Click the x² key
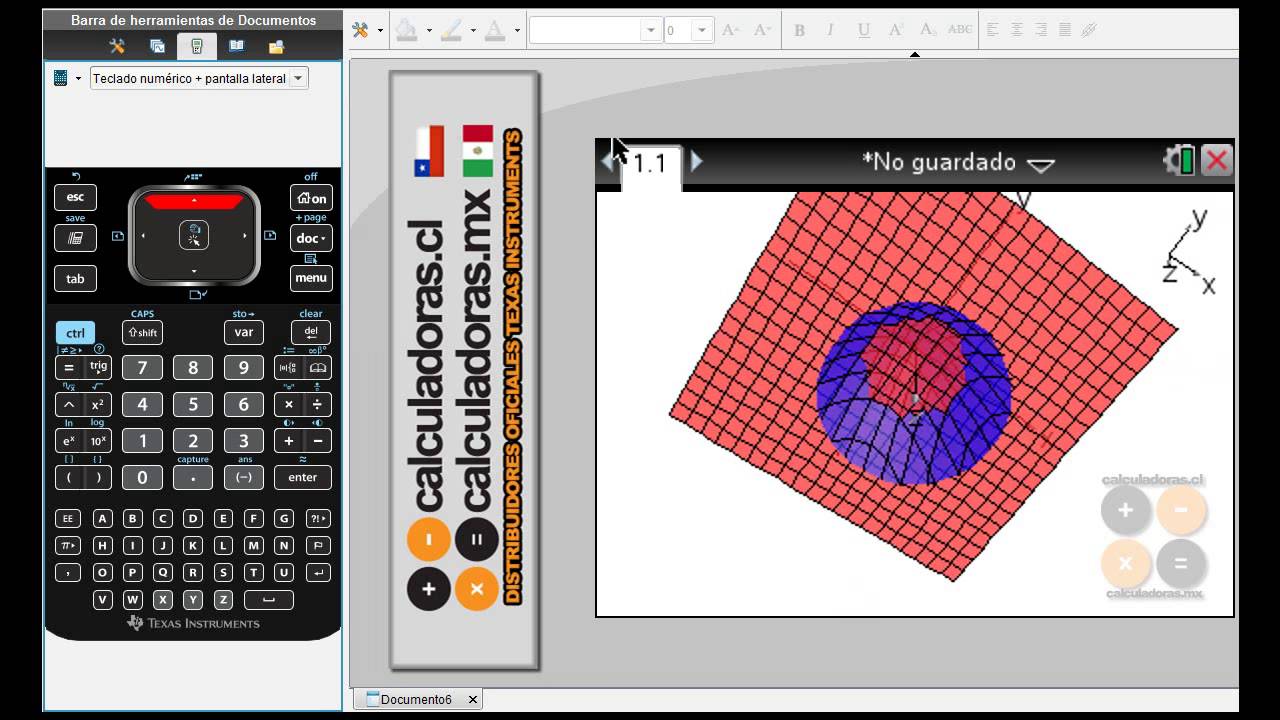The width and height of the screenshot is (1280, 720). click(98, 404)
